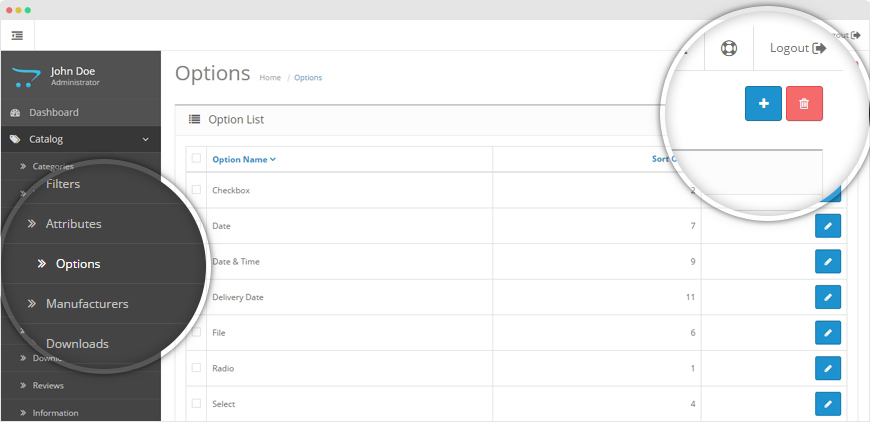This screenshot has height=424, width=870.
Task: Toggle the hamburger menu collapse icon
Action: tap(17, 36)
